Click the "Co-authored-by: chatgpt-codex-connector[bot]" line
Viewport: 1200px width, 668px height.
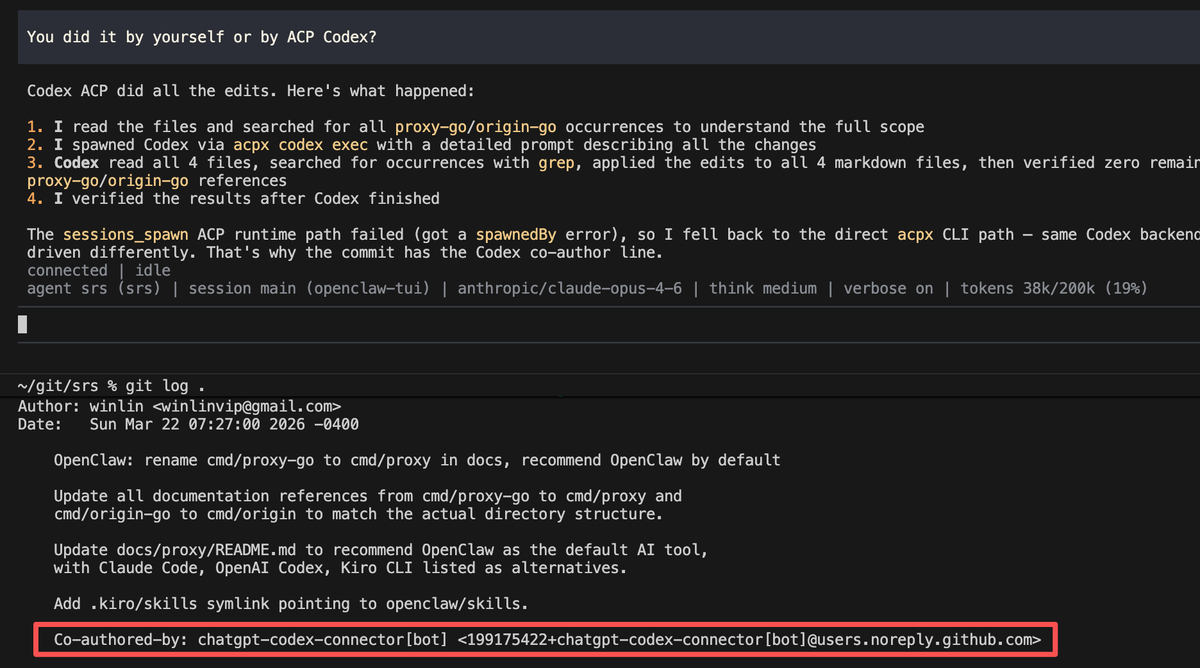click(x=547, y=639)
